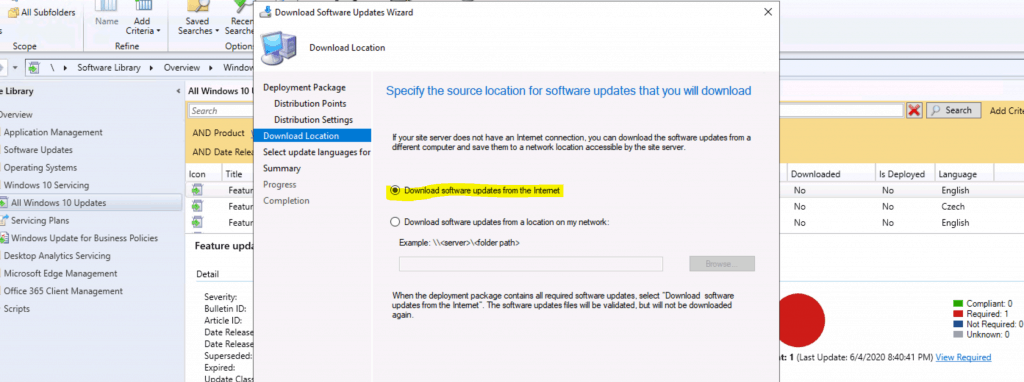This screenshot has width=1024, height=382.
Task: Click the network folder path input field
Action: tap(530, 264)
